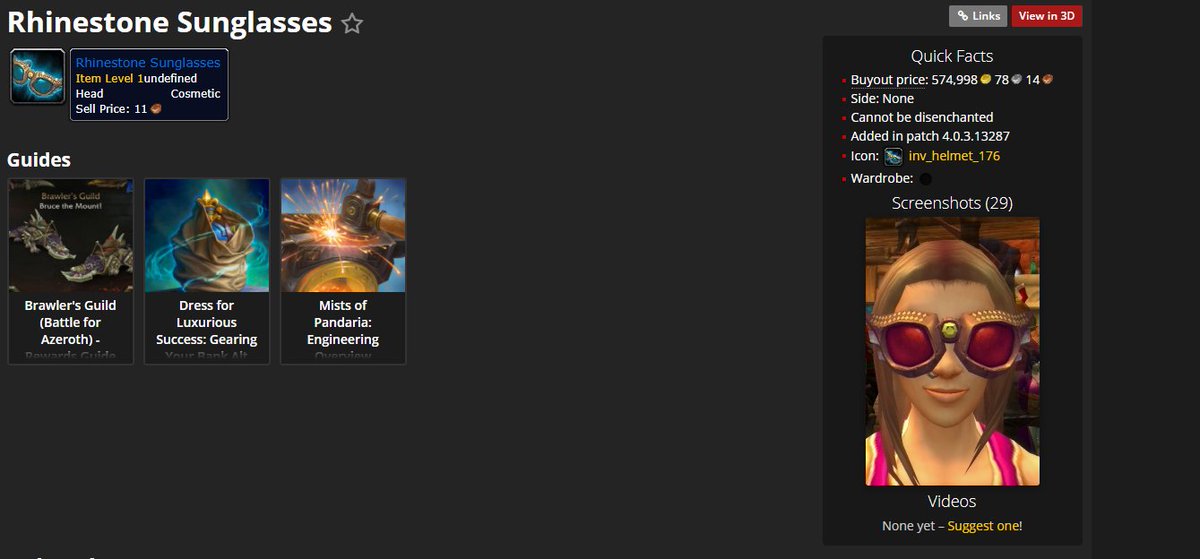Click the favorite star next to the title
This screenshot has height=559, width=1200.
click(x=352, y=23)
